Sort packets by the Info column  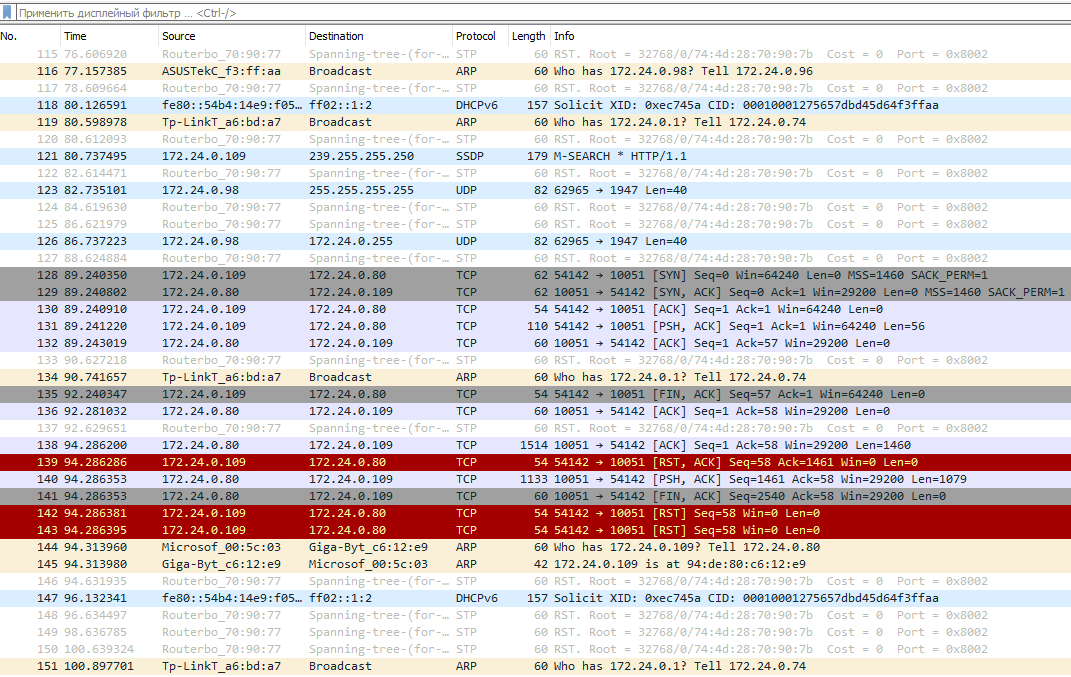(700, 35)
